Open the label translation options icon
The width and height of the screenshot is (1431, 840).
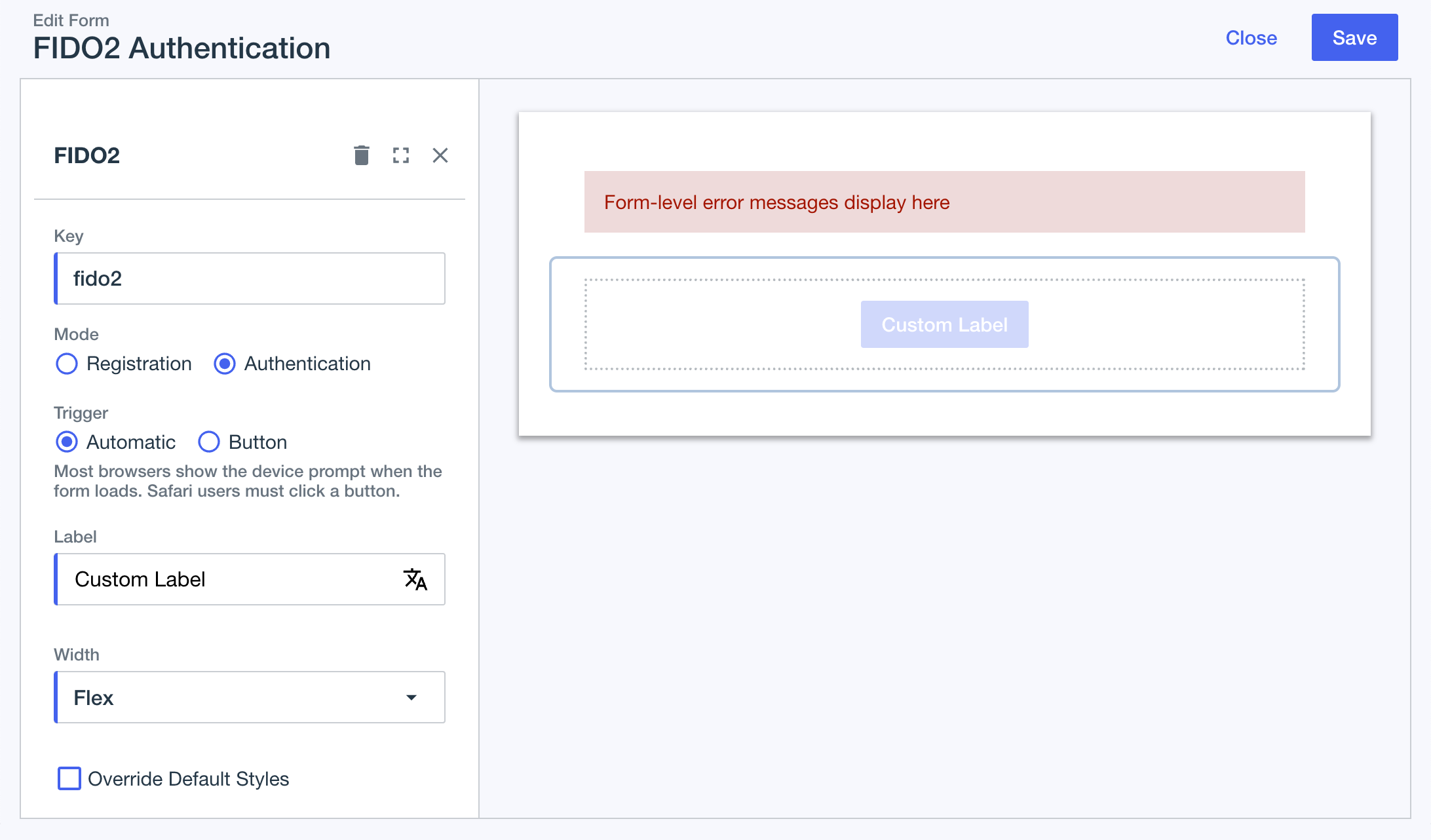pos(415,579)
